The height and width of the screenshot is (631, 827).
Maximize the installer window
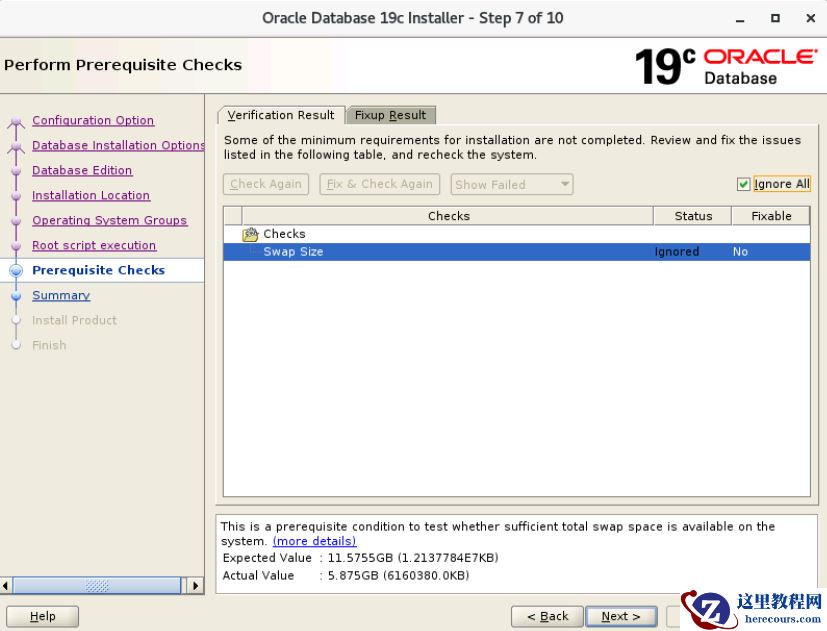tap(775, 18)
